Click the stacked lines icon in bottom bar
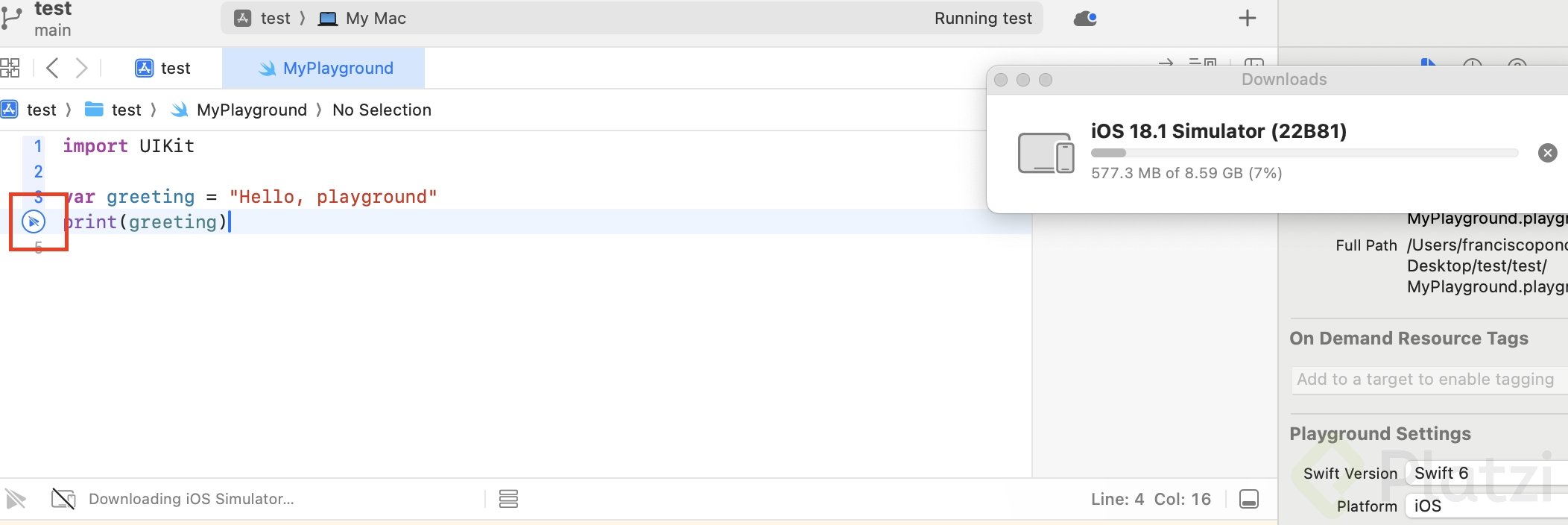This screenshot has width=1568, height=525. (508, 499)
